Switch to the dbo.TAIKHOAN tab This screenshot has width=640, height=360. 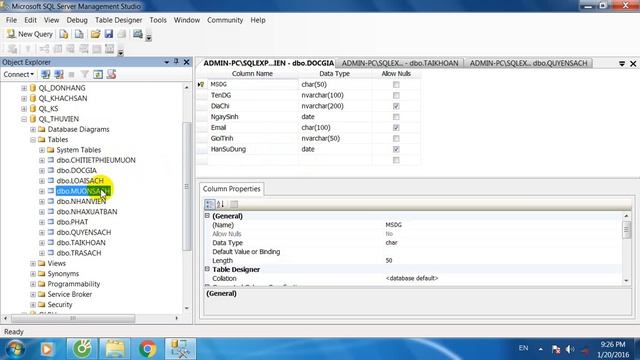[400, 63]
